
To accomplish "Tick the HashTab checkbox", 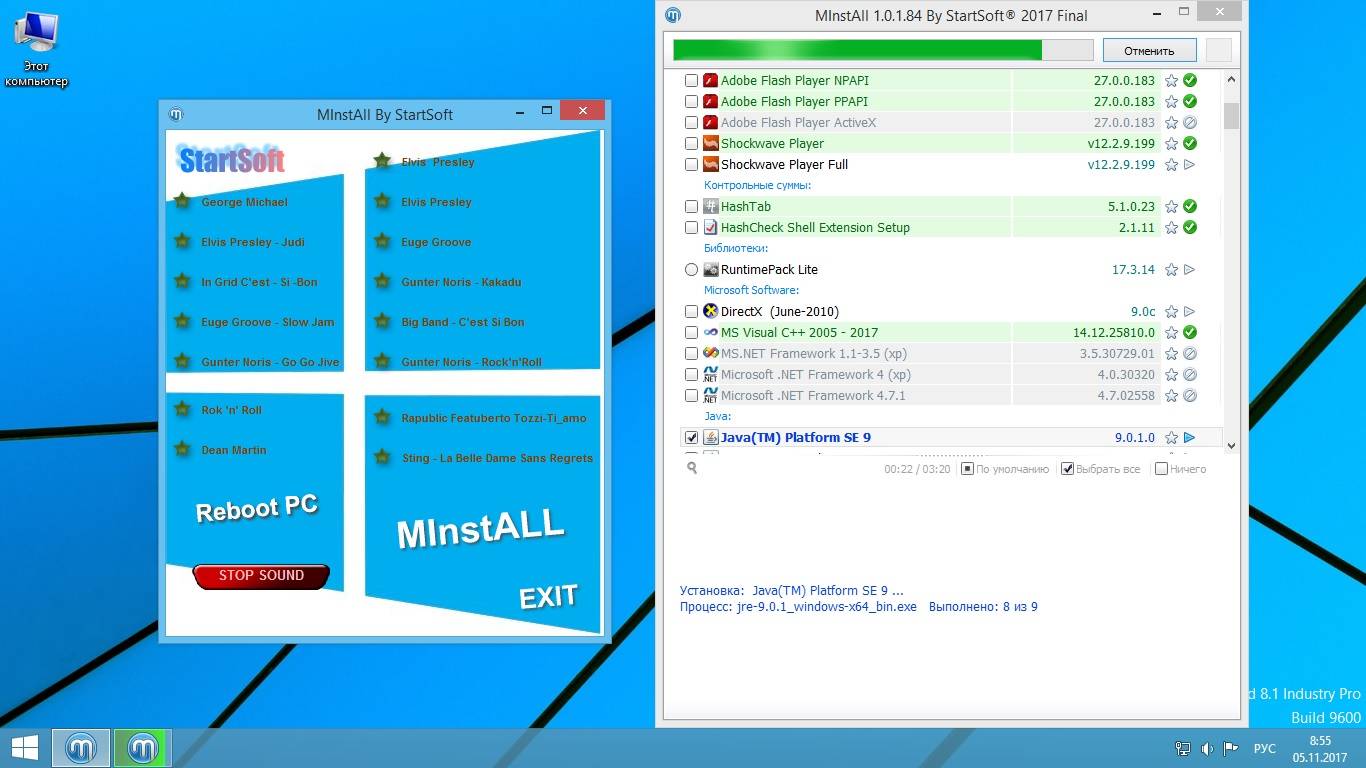I will [691, 206].
